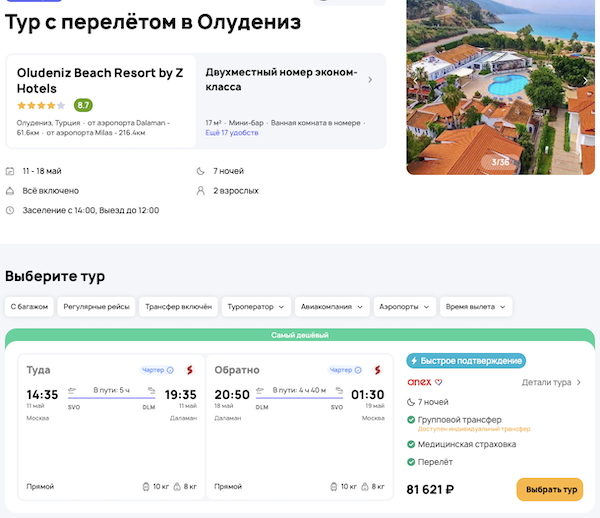Open Детали тура link
The height and width of the screenshot is (518, 600).
click(552, 382)
